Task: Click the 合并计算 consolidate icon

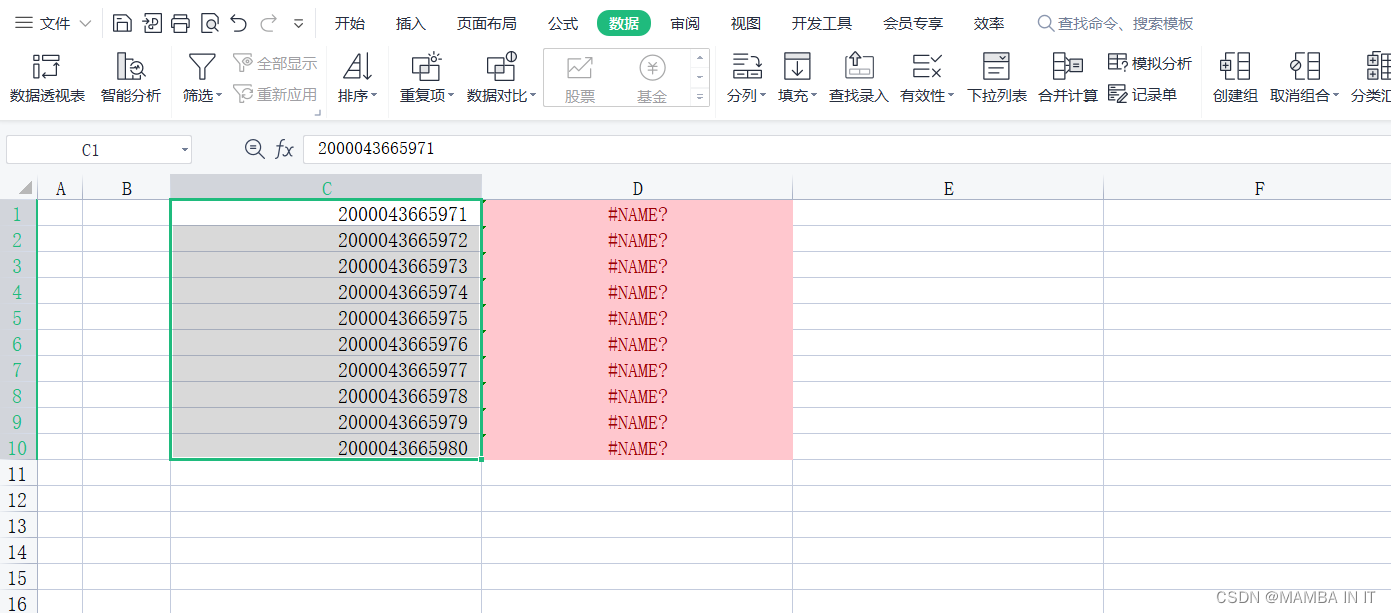Action: [x=1067, y=67]
